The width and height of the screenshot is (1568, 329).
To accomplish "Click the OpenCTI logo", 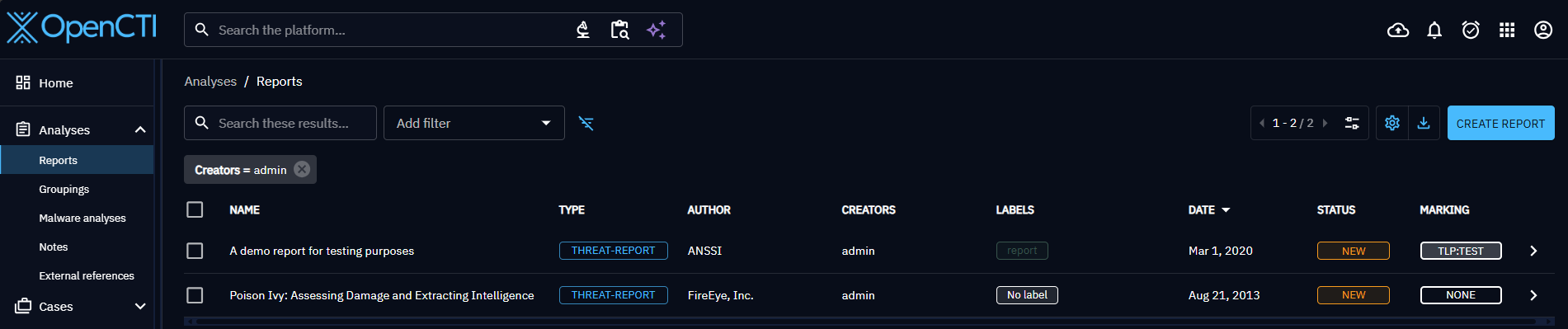I will pos(82,27).
